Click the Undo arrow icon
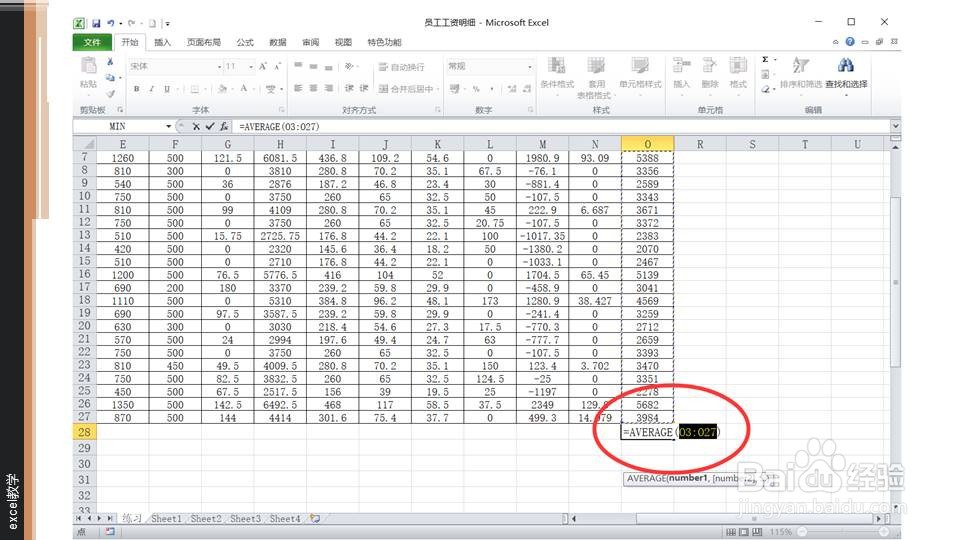The width and height of the screenshot is (960, 540). tap(111, 23)
